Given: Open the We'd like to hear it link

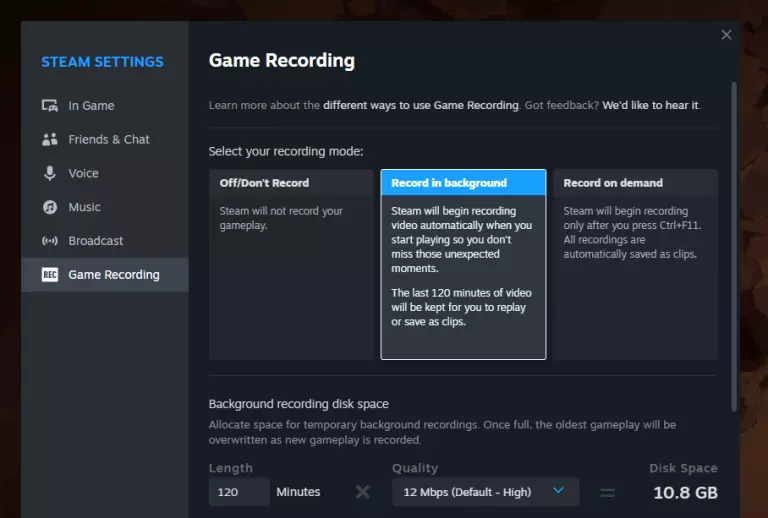Looking at the screenshot, I should click(x=650, y=105).
